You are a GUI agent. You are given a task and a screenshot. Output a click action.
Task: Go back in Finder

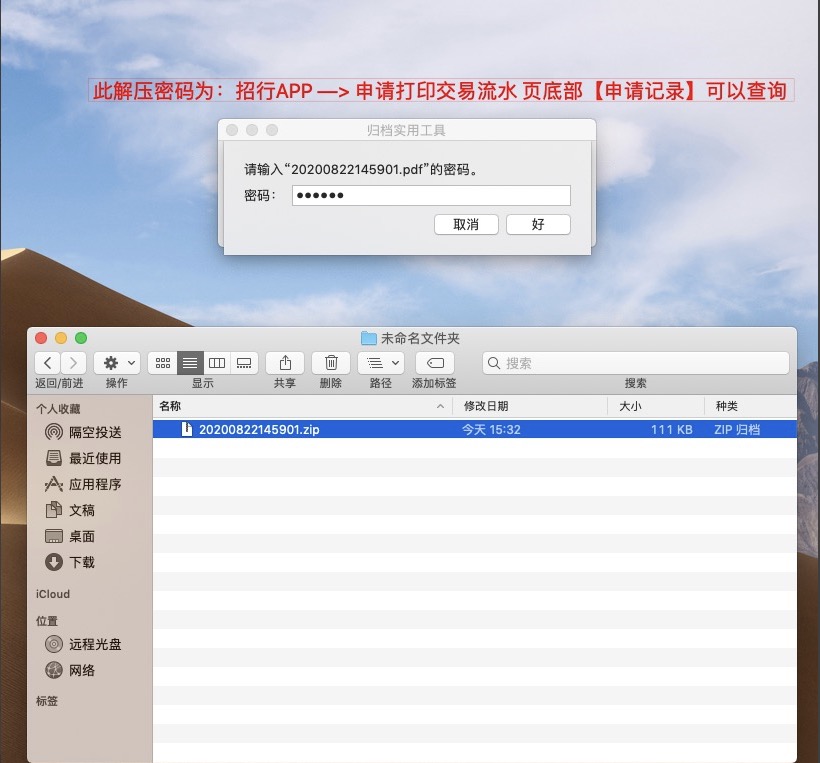(48, 362)
